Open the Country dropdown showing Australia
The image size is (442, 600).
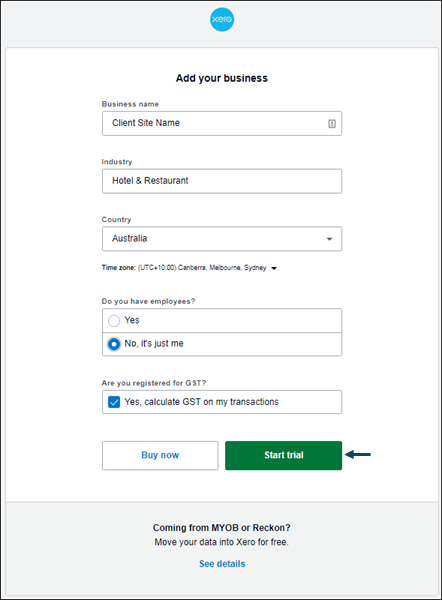[x=222, y=239]
